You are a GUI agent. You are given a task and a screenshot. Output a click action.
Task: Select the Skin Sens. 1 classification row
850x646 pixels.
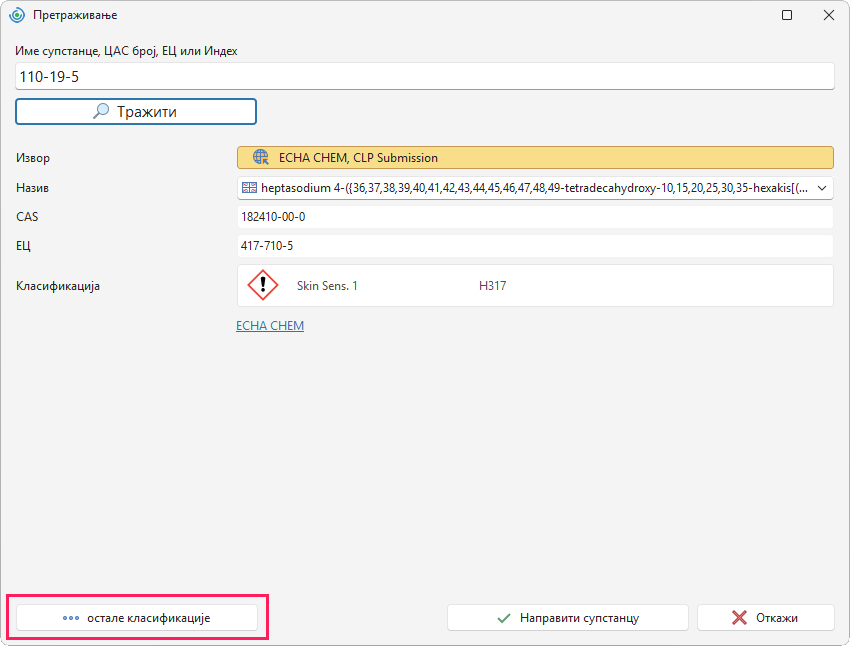pyautogui.click(x=535, y=286)
